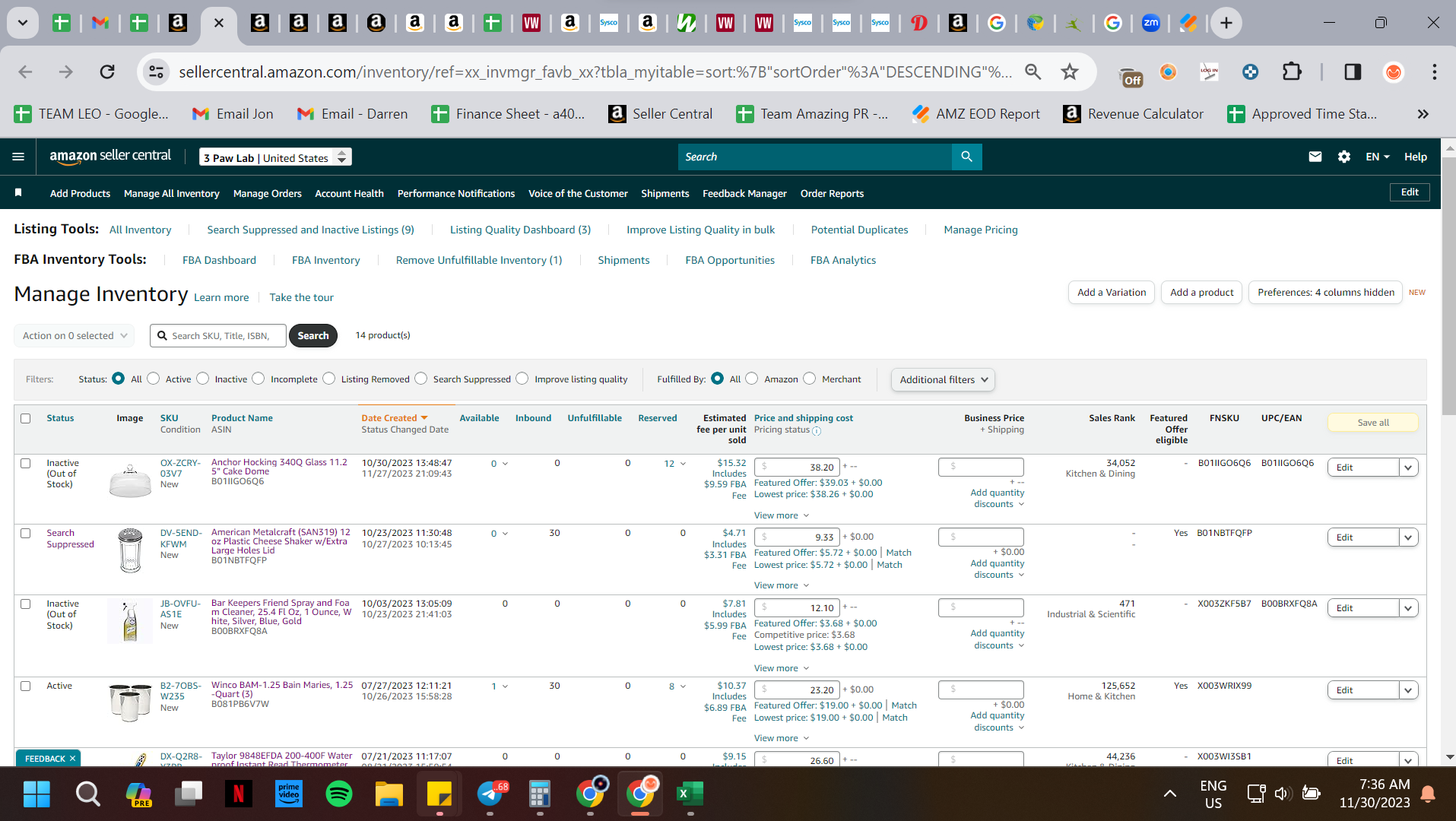Show more bookmarks with double chevron
Image resolution: width=1456 pixels, height=821 pixels.
pos(1423,114)
